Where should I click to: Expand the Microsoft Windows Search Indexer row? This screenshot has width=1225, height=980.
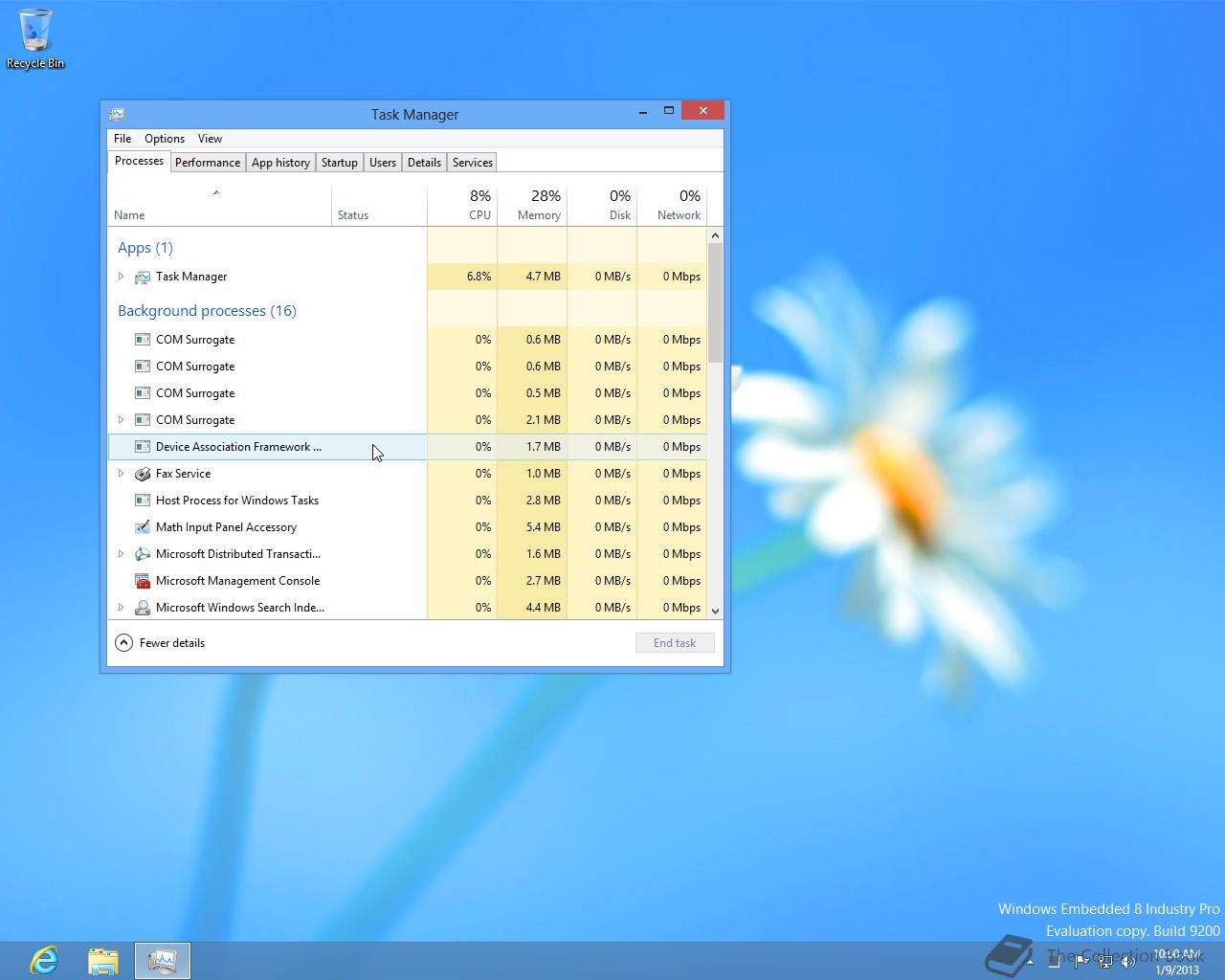[x=121, y=608]
